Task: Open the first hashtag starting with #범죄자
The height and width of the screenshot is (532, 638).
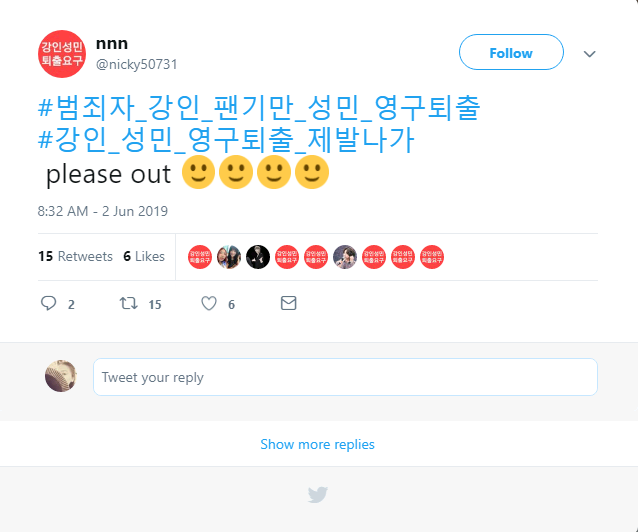Action: [264, 108]
